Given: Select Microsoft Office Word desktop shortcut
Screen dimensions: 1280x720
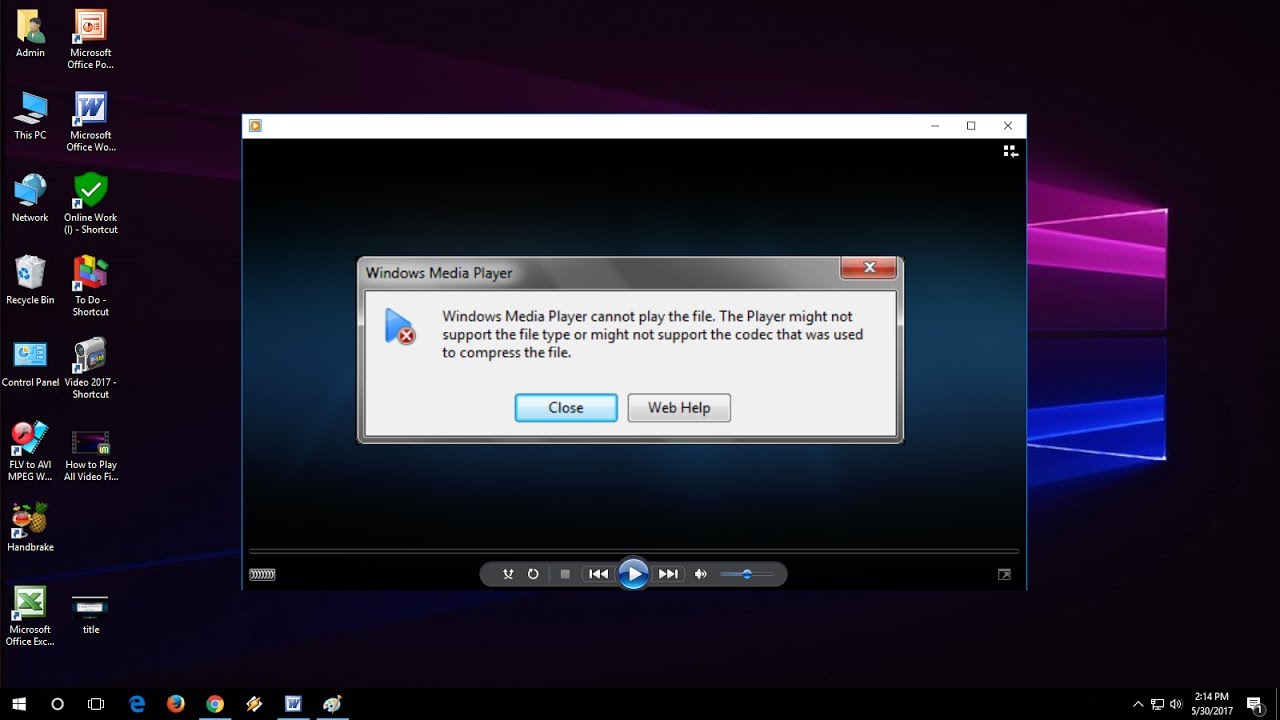Looking at the screenshot, I should [x=90, y=122].
